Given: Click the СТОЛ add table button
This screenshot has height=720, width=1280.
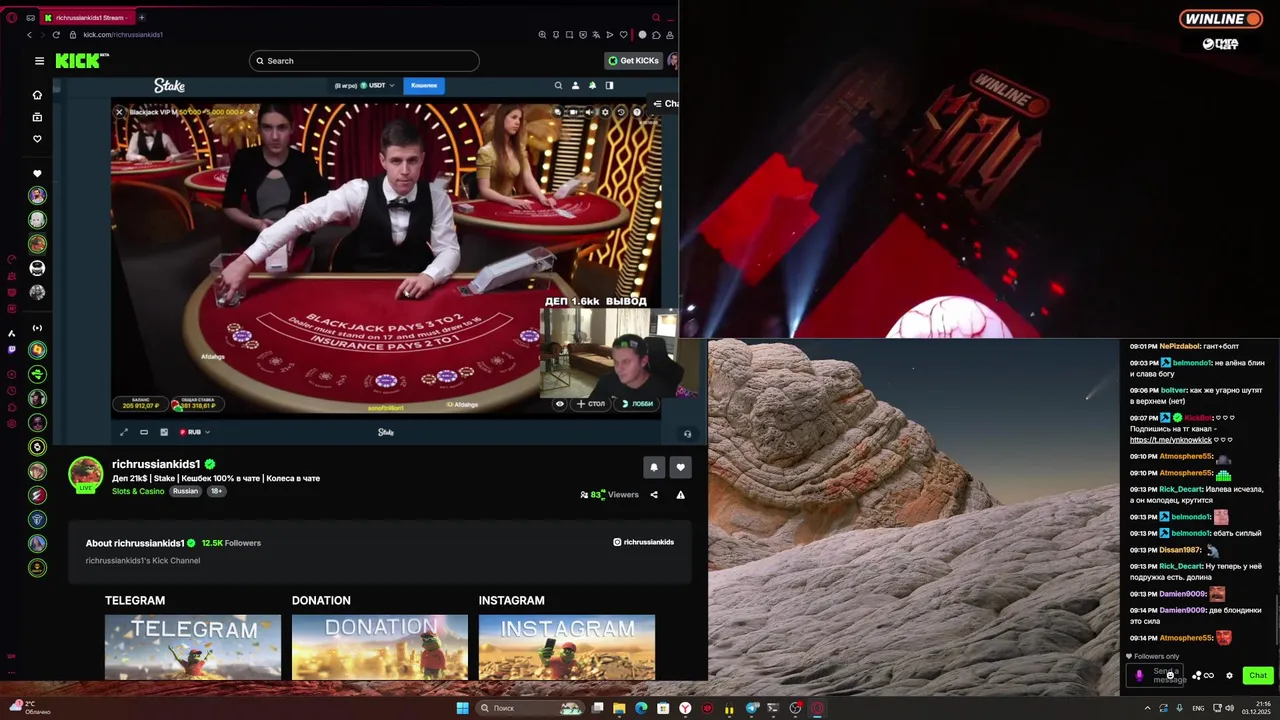Looking at the screenshot, I should coord(591,404).
